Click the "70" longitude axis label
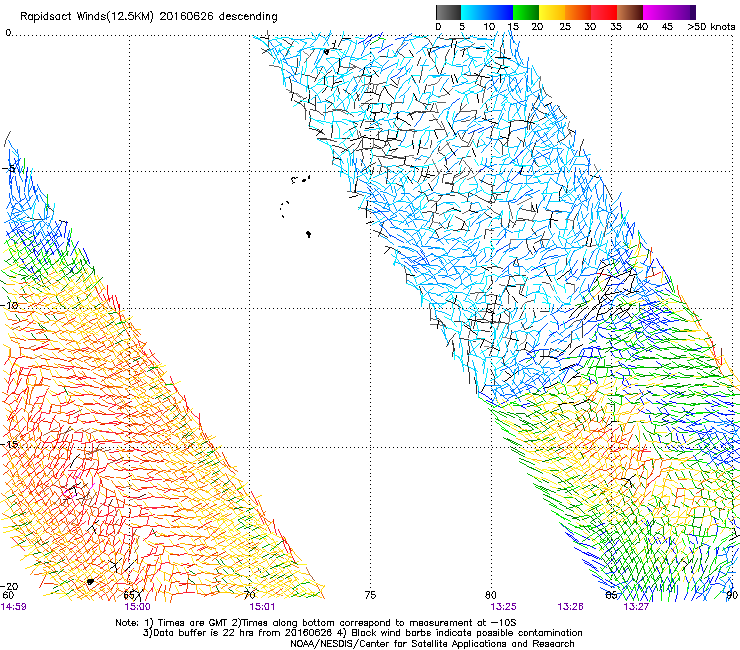This screenshot has width=740, height=650. (x=250, y=596)
